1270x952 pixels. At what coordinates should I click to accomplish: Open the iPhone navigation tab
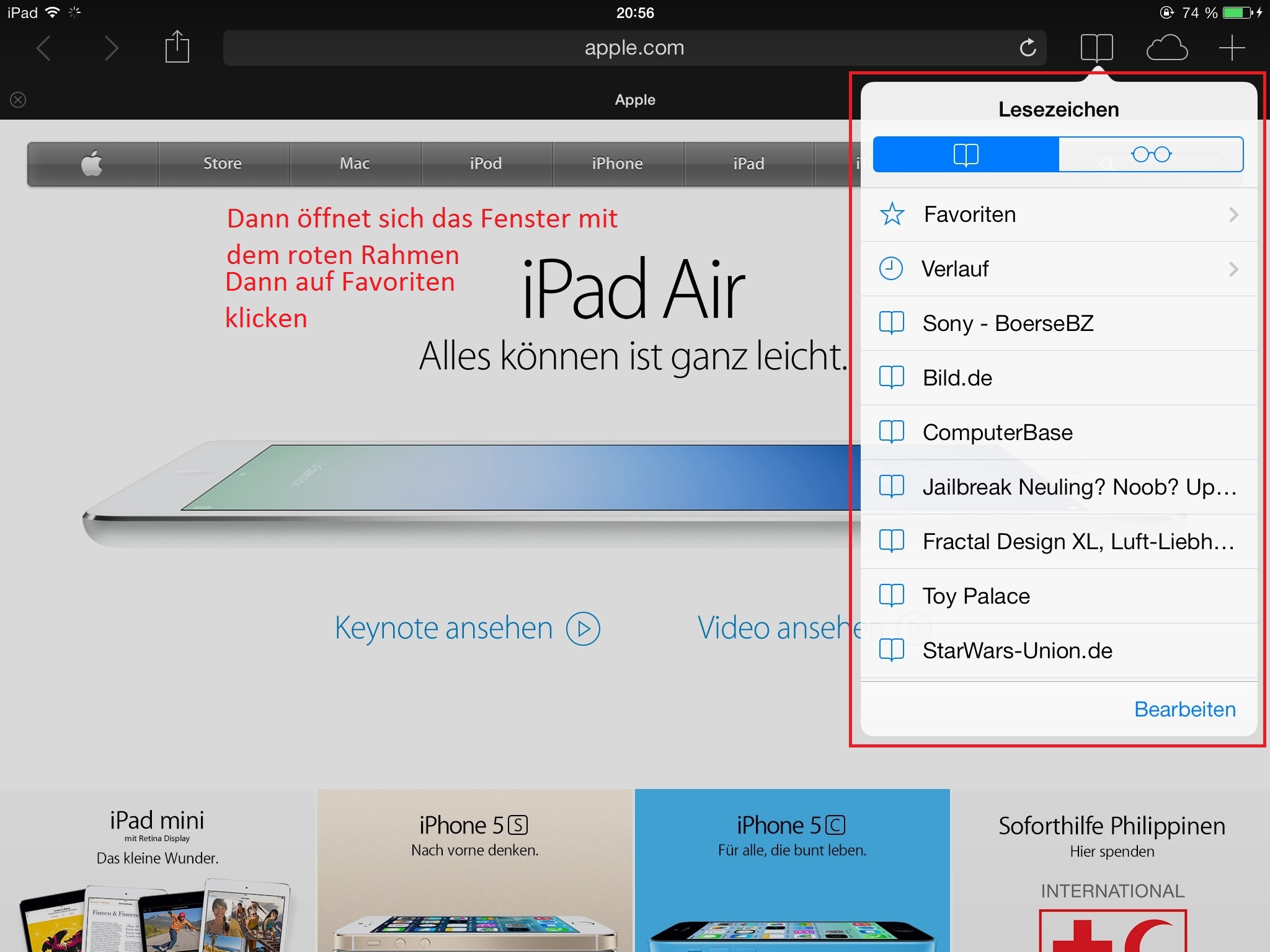(x=617, y=164)
